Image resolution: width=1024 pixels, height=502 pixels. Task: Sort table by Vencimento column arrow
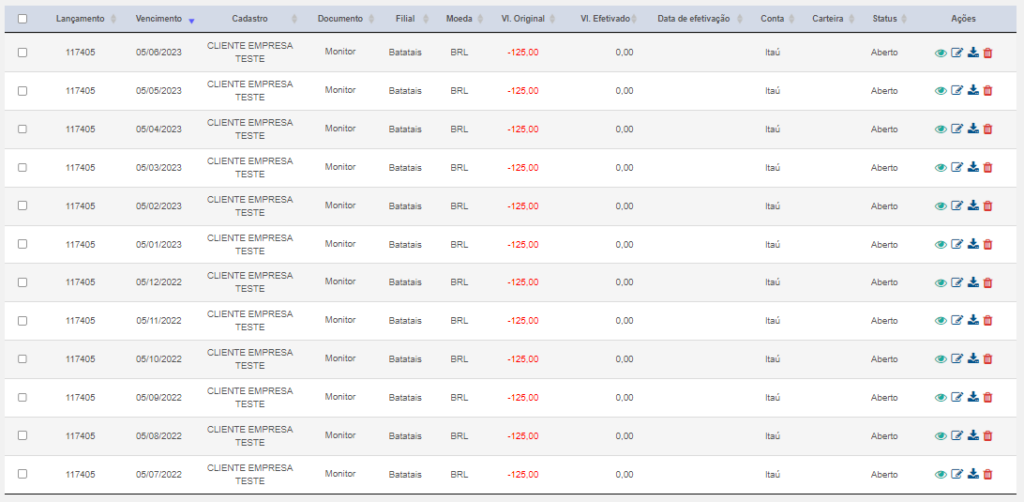tap(191, 20)
